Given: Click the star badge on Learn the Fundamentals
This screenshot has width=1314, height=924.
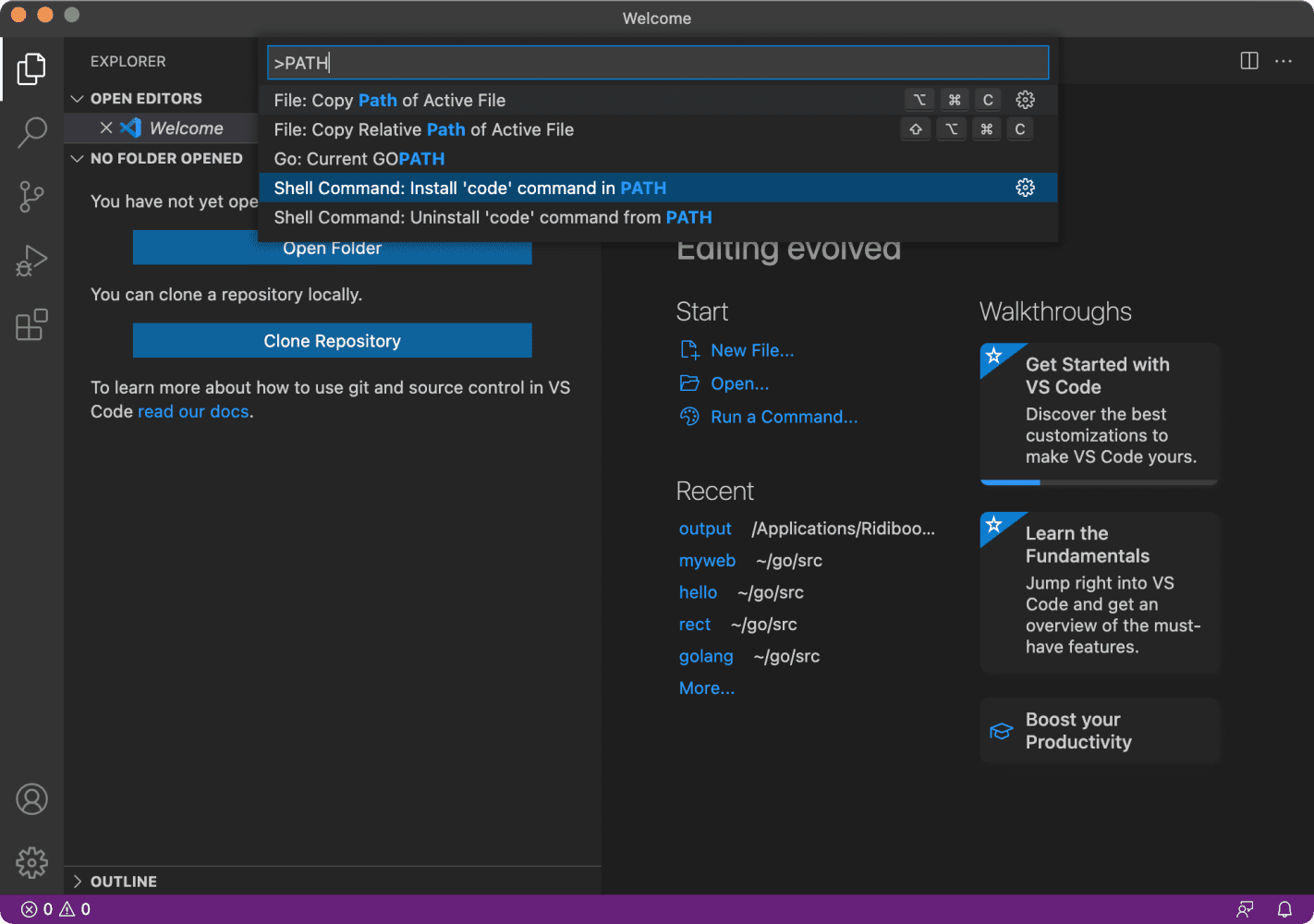Looking at the screenshot, I should click(x=994, y=525).
